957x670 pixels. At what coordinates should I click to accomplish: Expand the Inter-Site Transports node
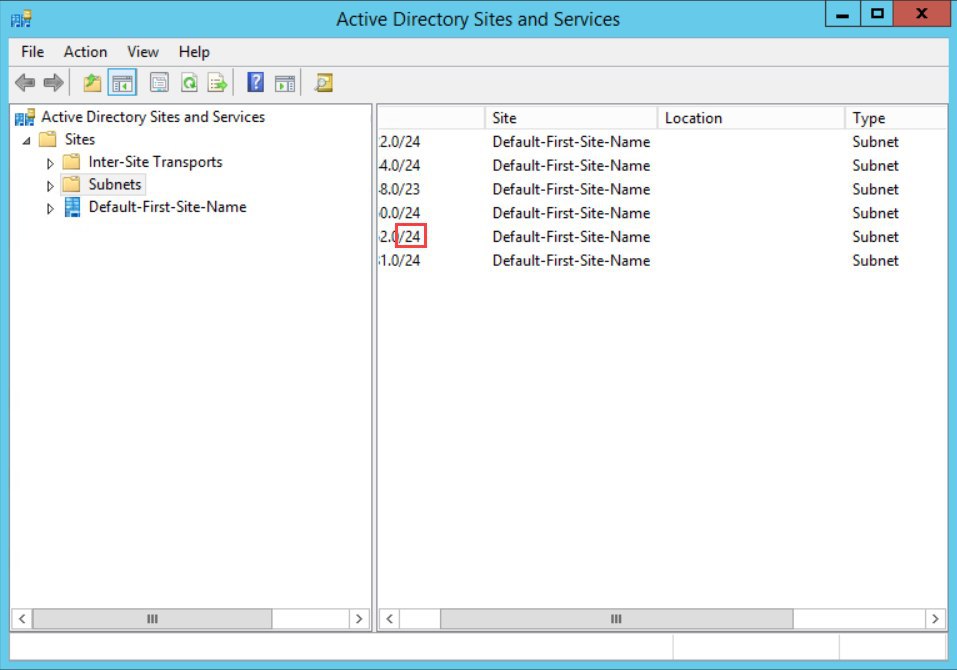50,163
